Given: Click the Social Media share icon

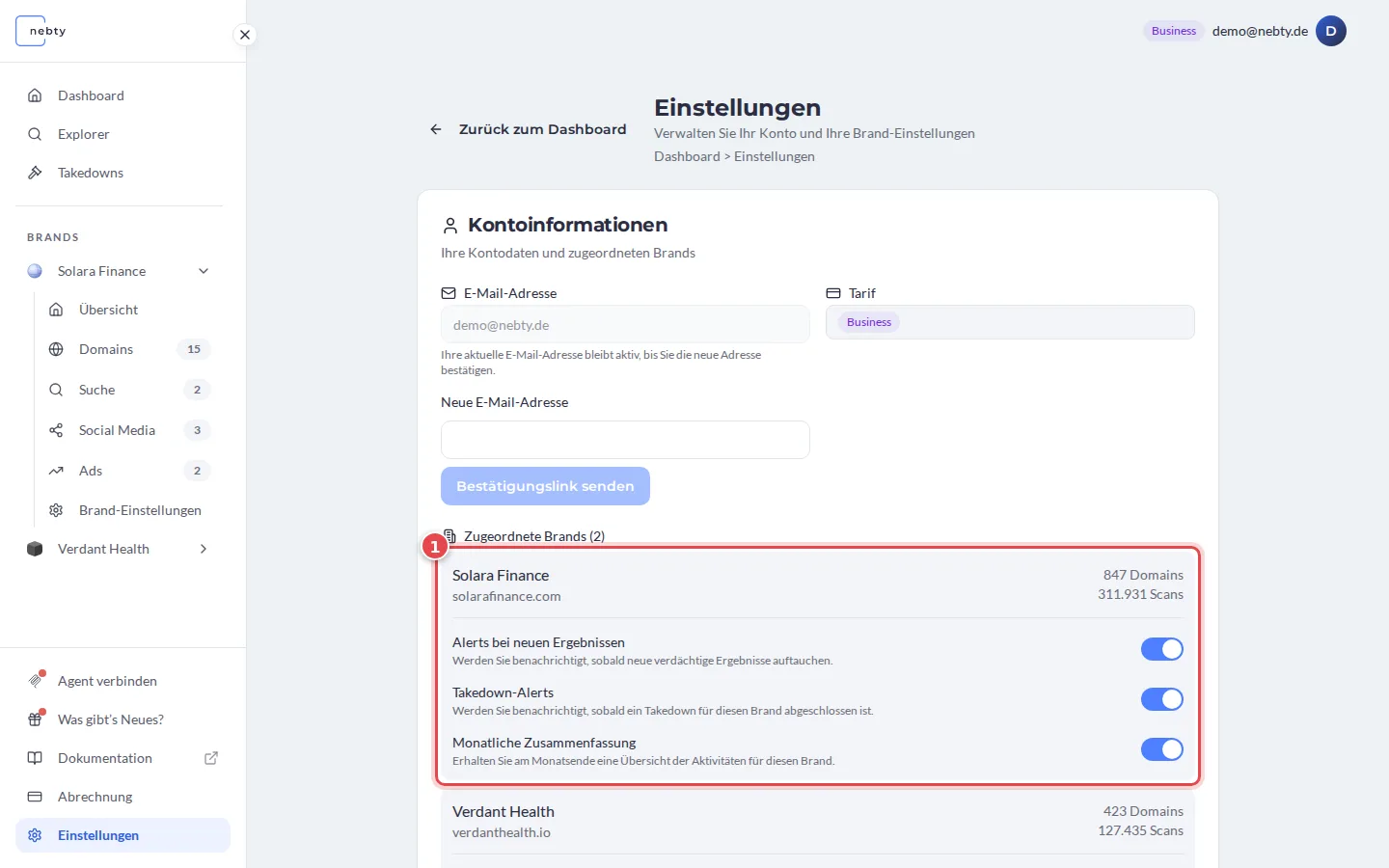Looking at the screenshot, I should point(56,430).
